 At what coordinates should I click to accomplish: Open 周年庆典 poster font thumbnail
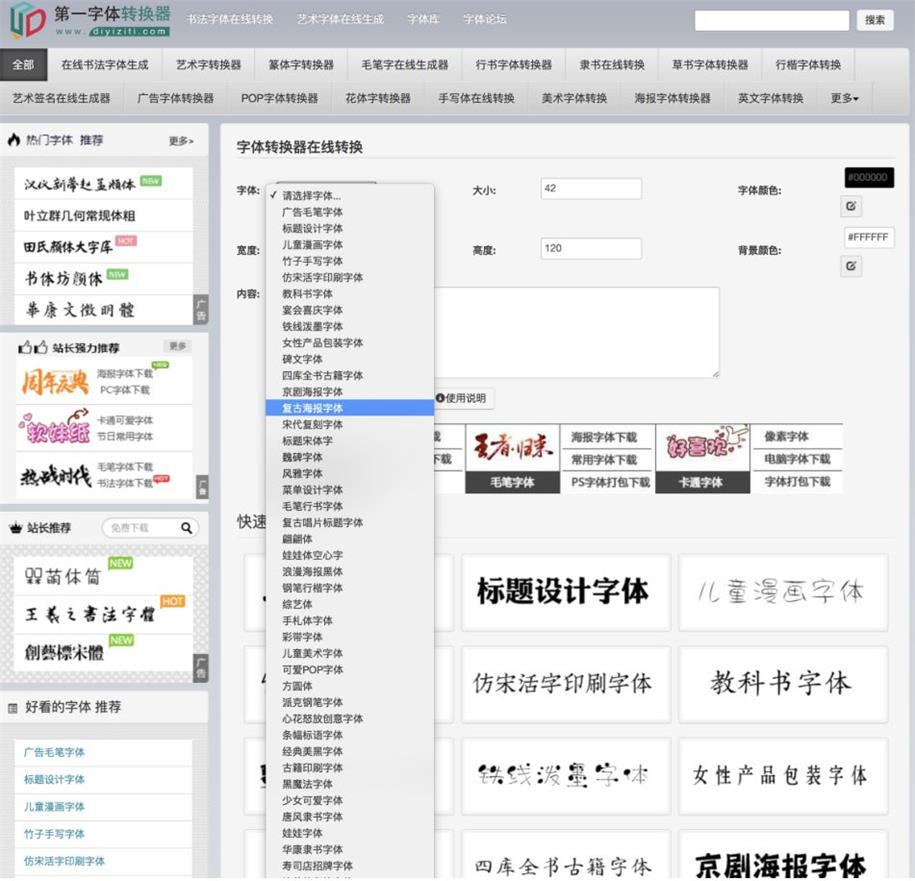click(55, 382)
